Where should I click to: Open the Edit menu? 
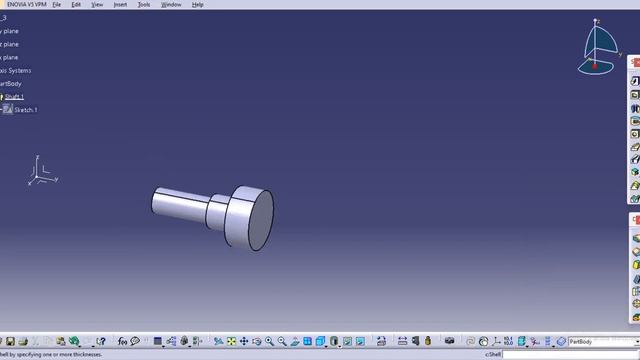click(76, 4)
